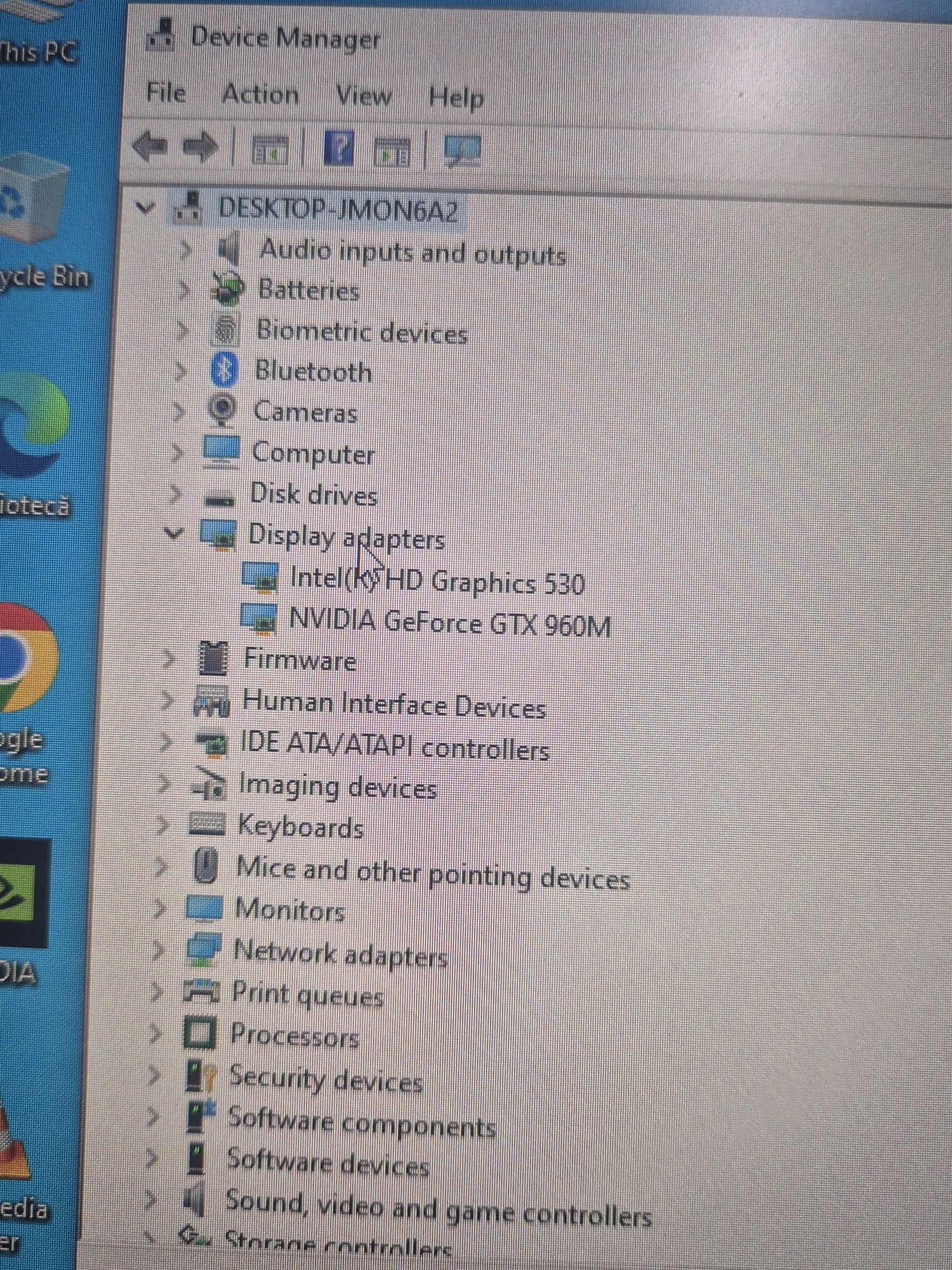The height and width of the screenshot is (1270, 952).
Task: Open the File menu
Action: (166, 93)
